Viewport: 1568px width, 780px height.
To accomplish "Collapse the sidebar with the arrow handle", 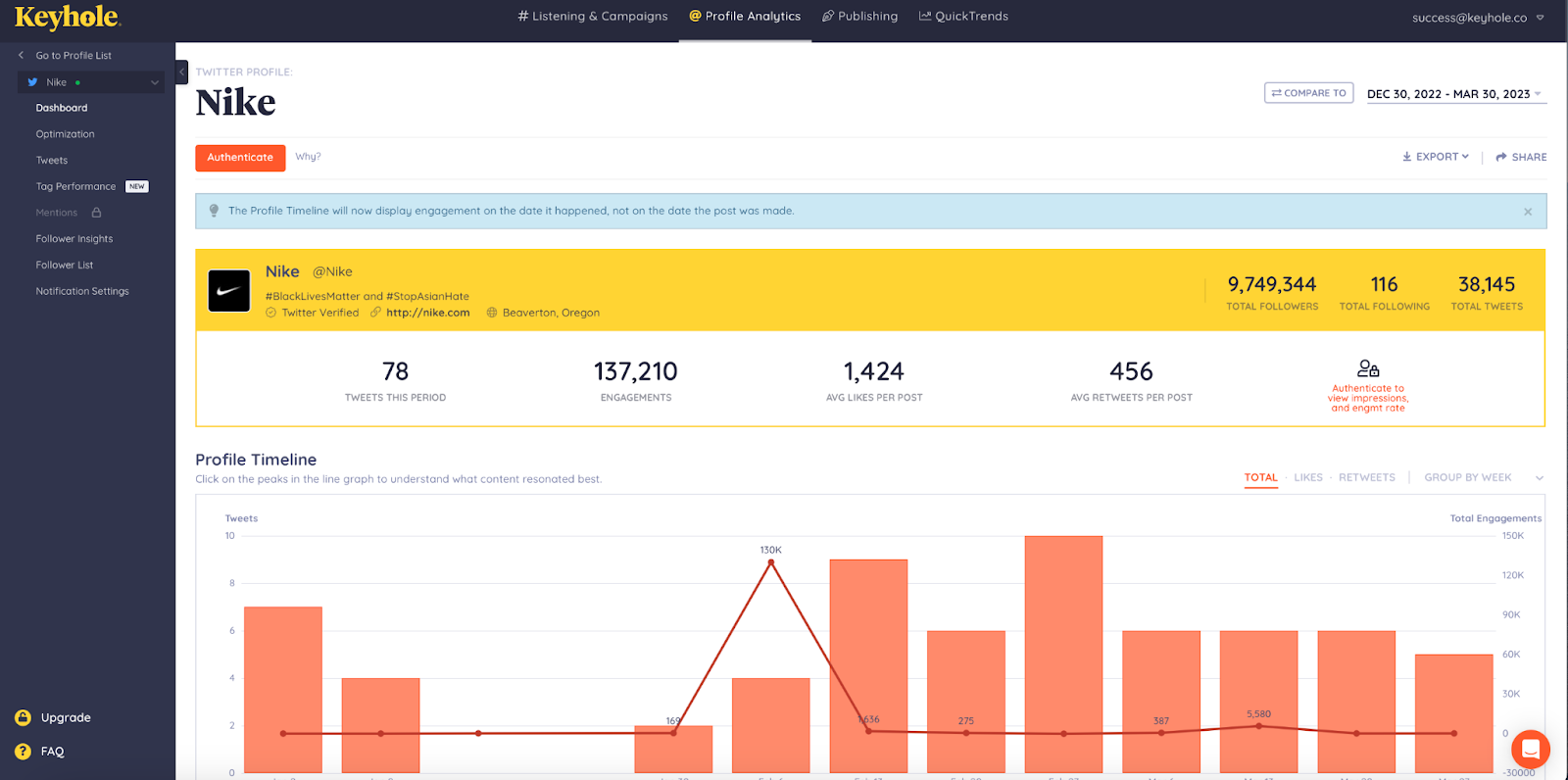I will (x=181, y=72).
